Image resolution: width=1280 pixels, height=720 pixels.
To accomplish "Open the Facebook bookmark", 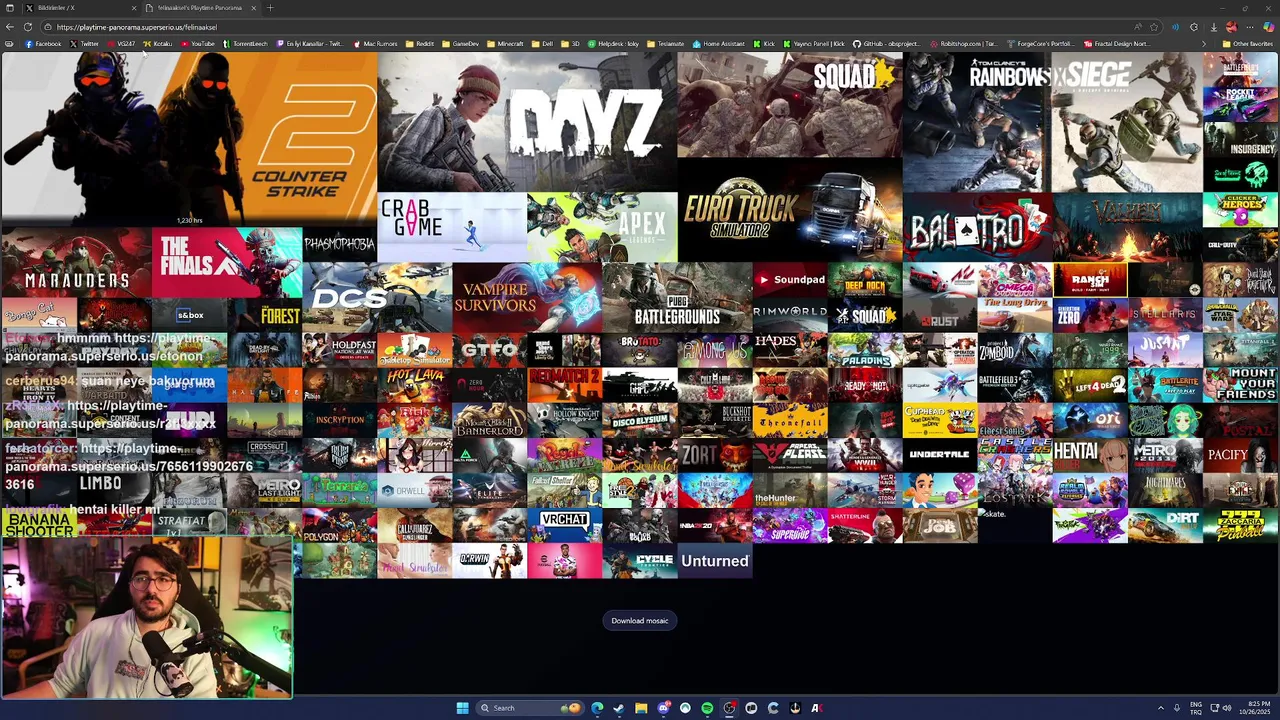I will click(42, 44).
